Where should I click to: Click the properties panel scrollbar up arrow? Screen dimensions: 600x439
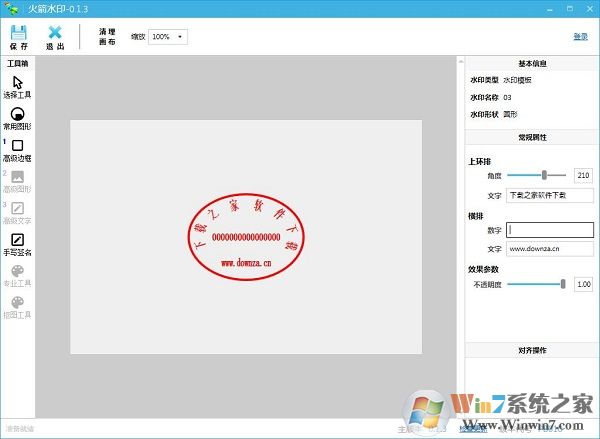(461, 61)
